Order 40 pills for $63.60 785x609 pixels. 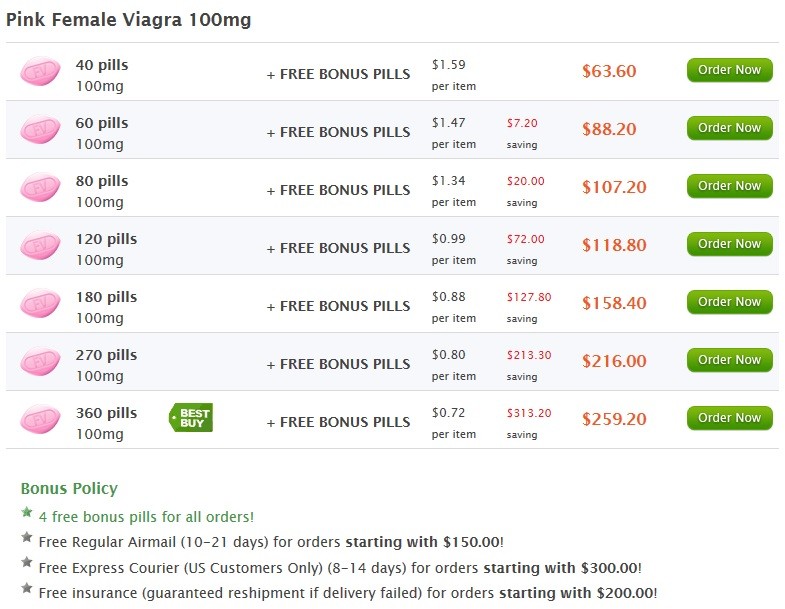pos(729,70)
